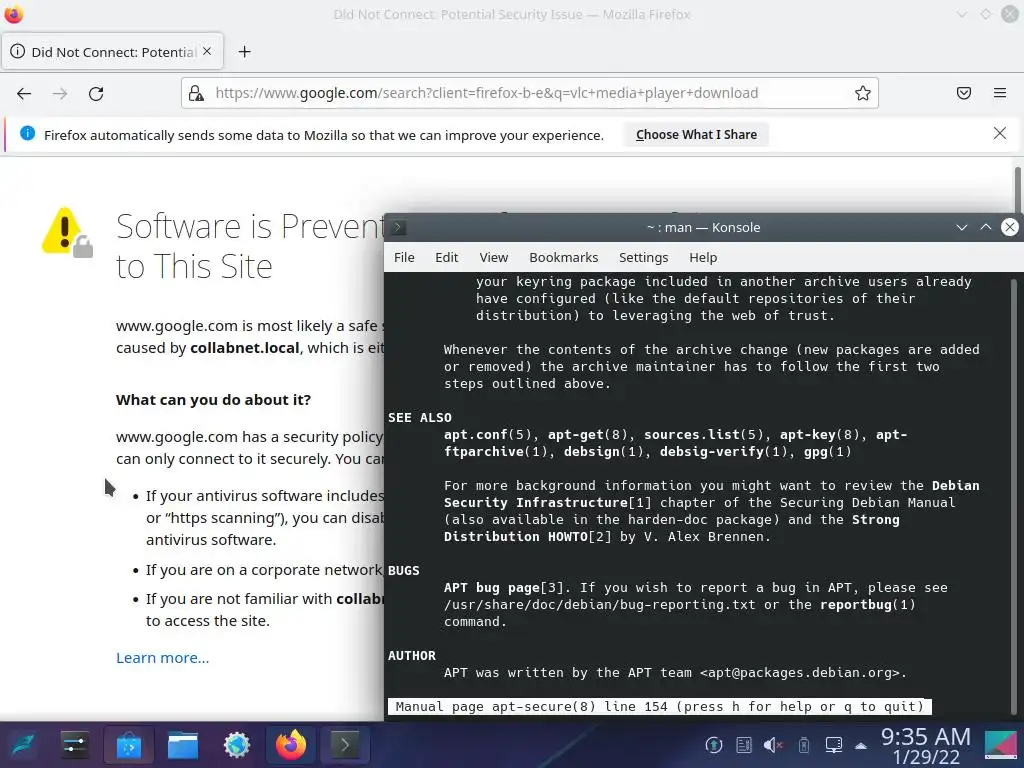Screen dimensions: 1024x768
Task: Click the battery tray icon
Action: [804, 744]
